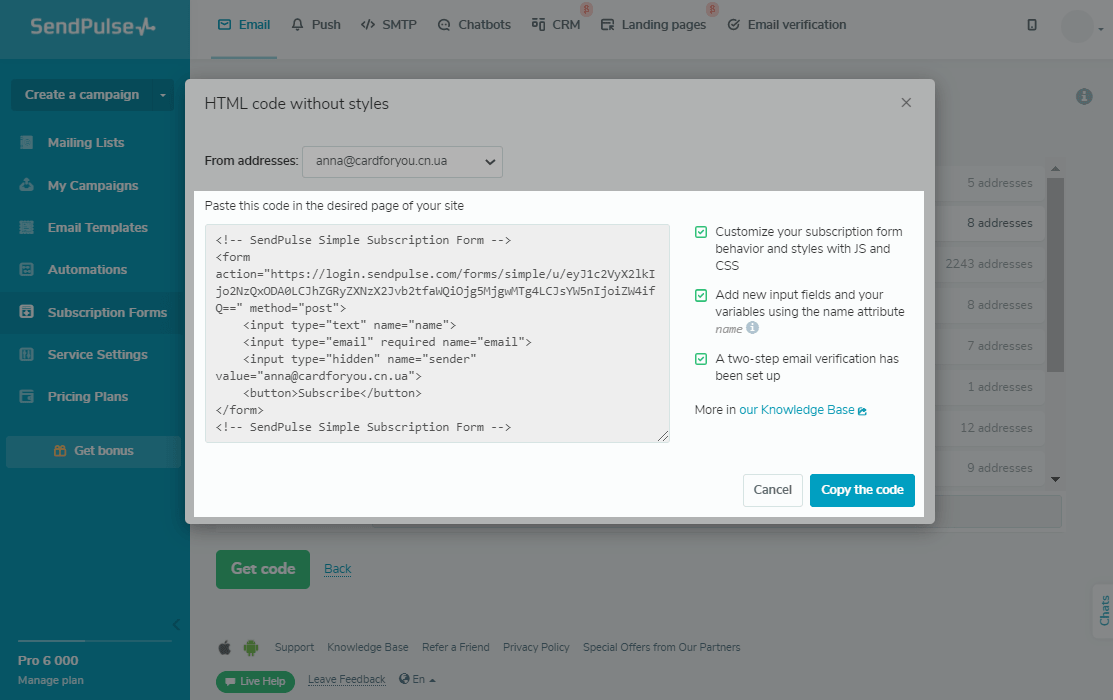Screen dimensions: 1113x700
Task: Click the gift icon on Get bonus
Action: tap(60, 451)
